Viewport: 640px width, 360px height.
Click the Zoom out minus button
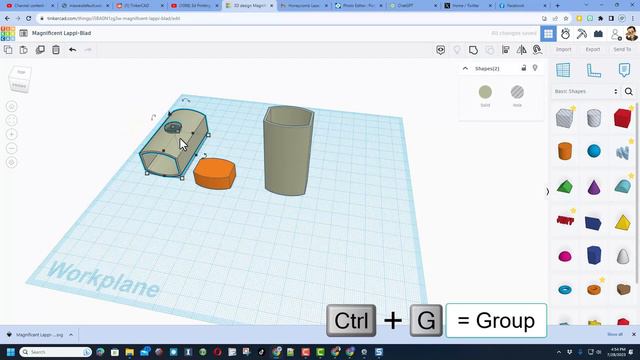tap(11, 148)
